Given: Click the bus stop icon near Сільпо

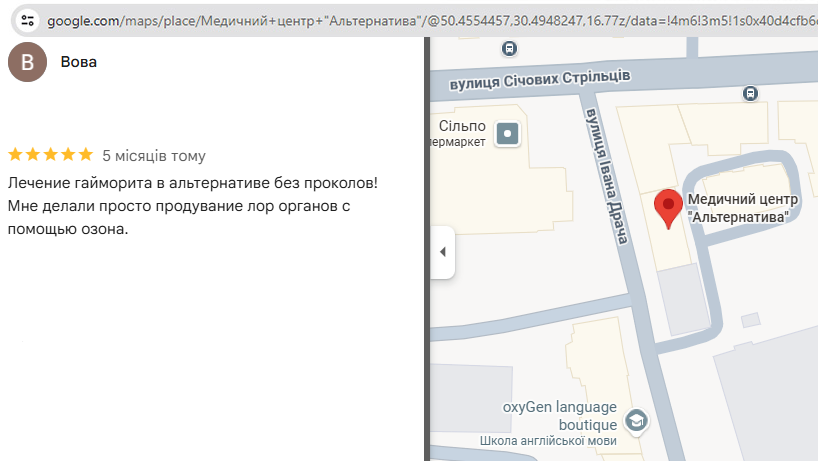Looking at the screenshot, I should point(510,48).
